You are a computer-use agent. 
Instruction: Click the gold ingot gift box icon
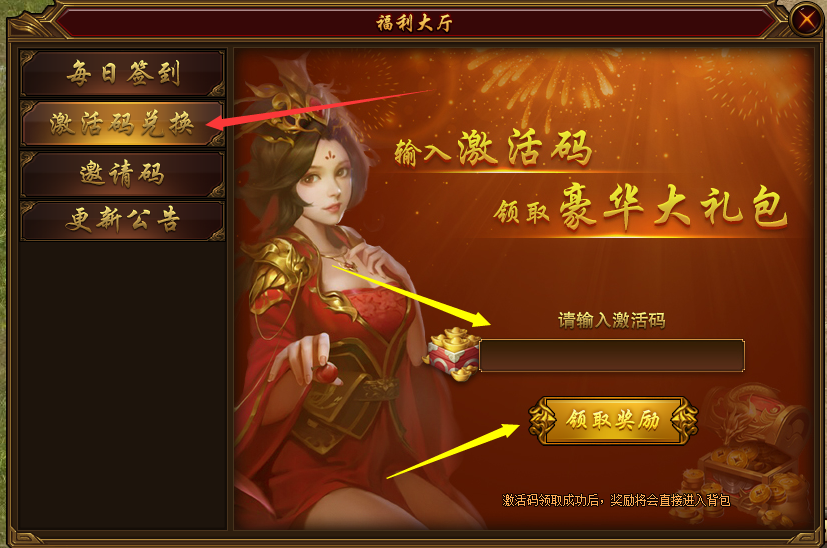coord(451,354)
